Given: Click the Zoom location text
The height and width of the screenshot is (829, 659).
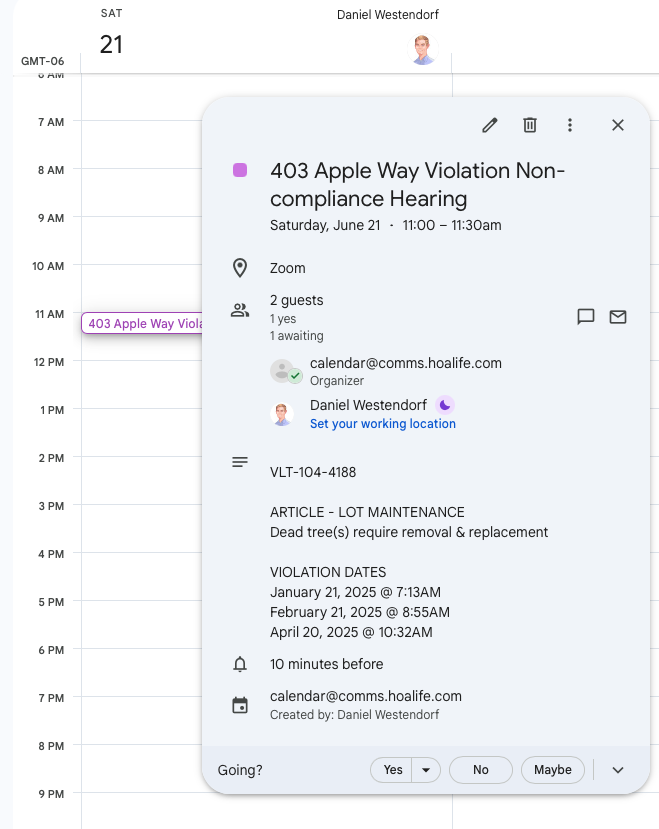Looking at the screenshot, I should [x=288, y=269].
